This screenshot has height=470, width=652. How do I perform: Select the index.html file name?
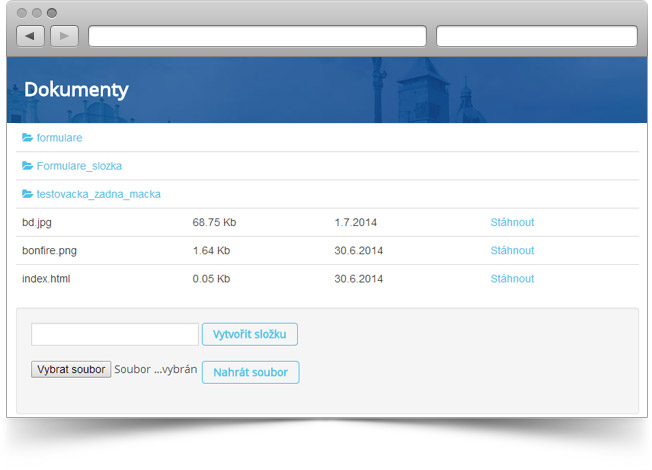point(46,279)
